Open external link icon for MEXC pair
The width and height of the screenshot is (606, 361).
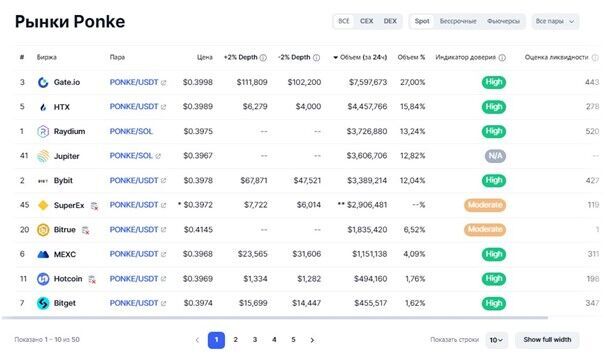[x=163, y=254]
